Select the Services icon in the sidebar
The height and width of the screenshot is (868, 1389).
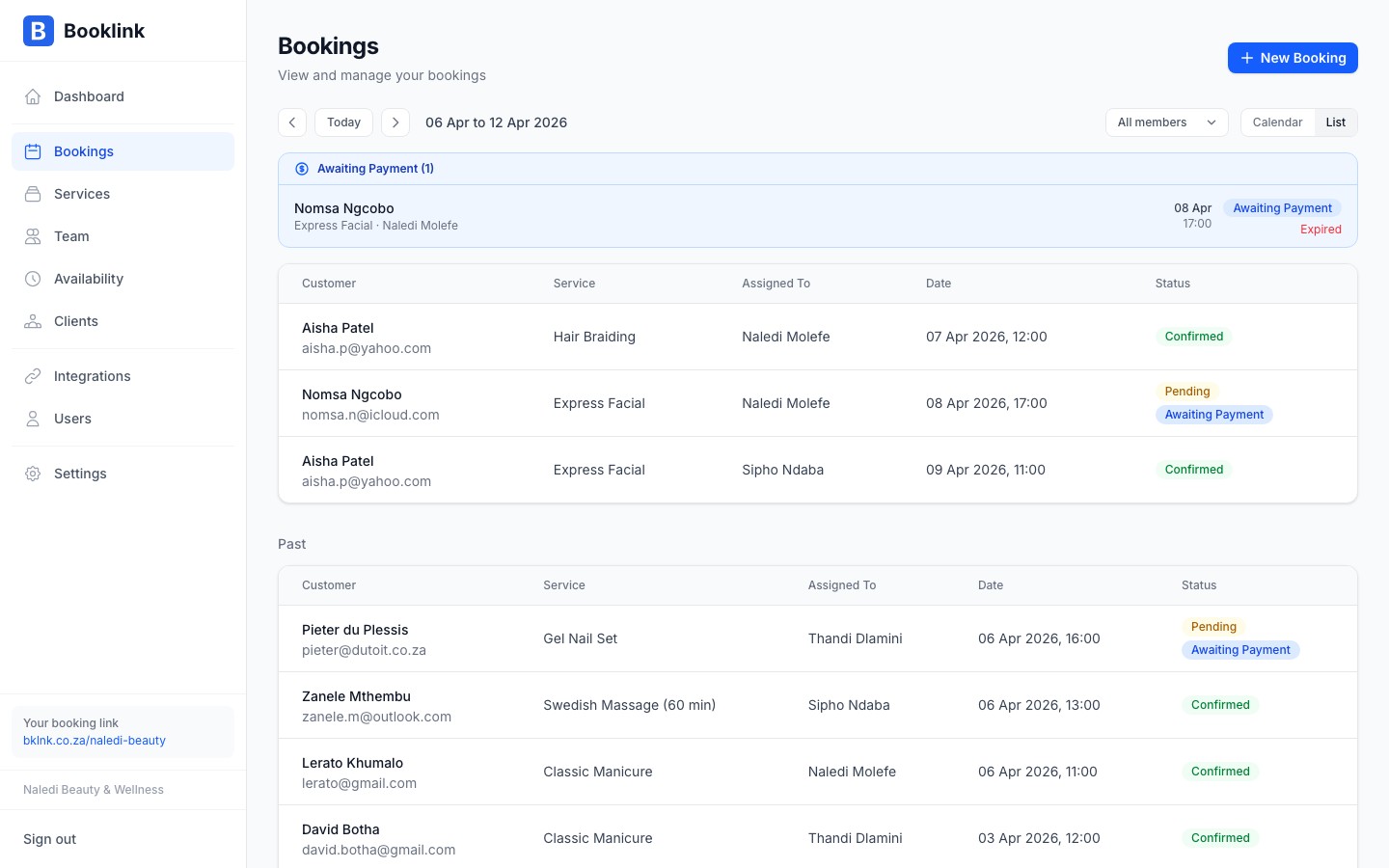(x=33, y=194)
